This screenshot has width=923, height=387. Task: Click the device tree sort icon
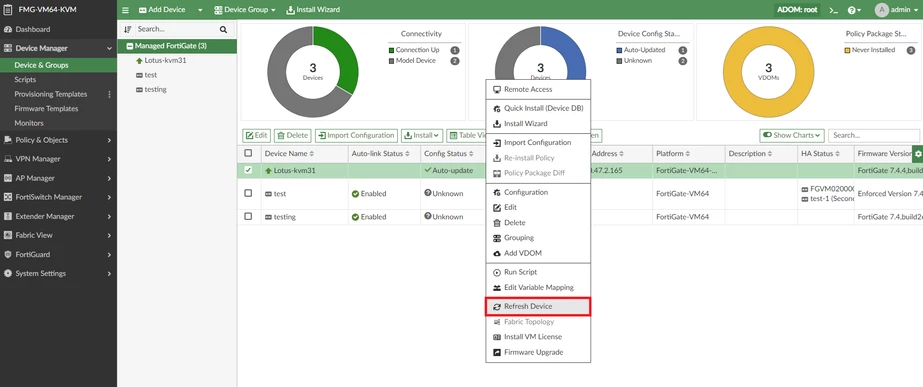[127, 29]
